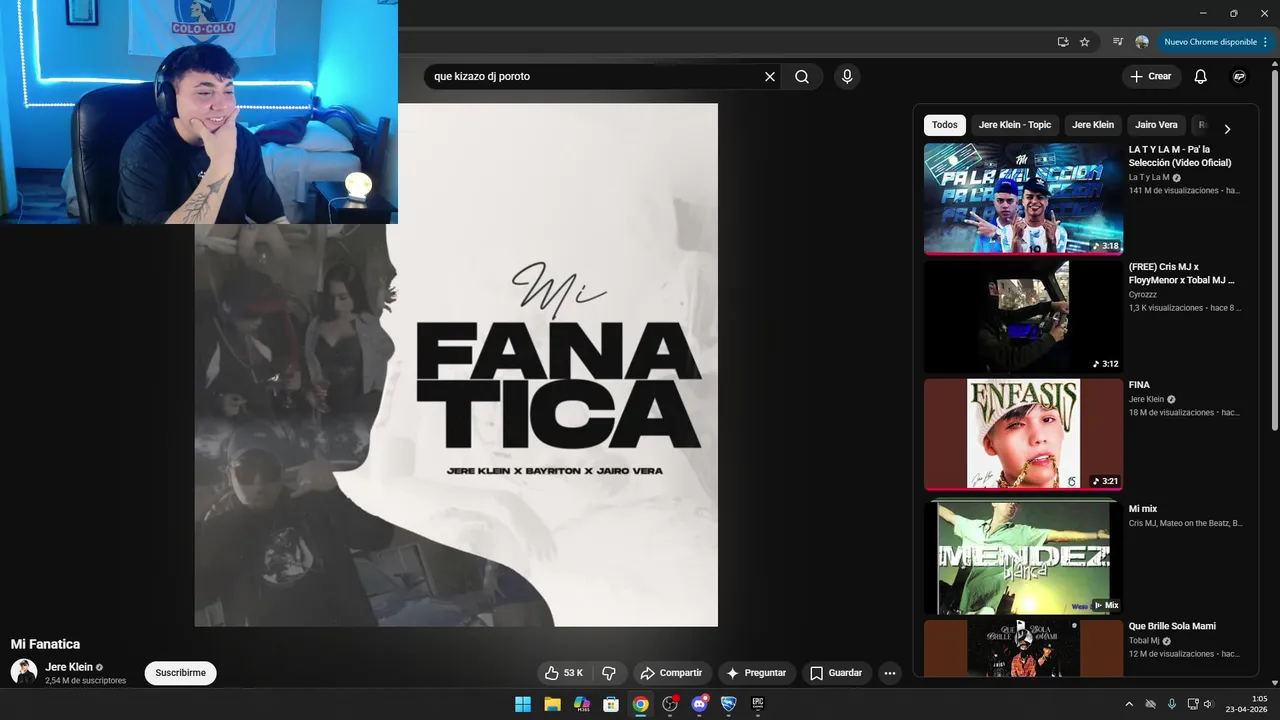
Task: Click the Mi mix title
Action: (1143, 509)
